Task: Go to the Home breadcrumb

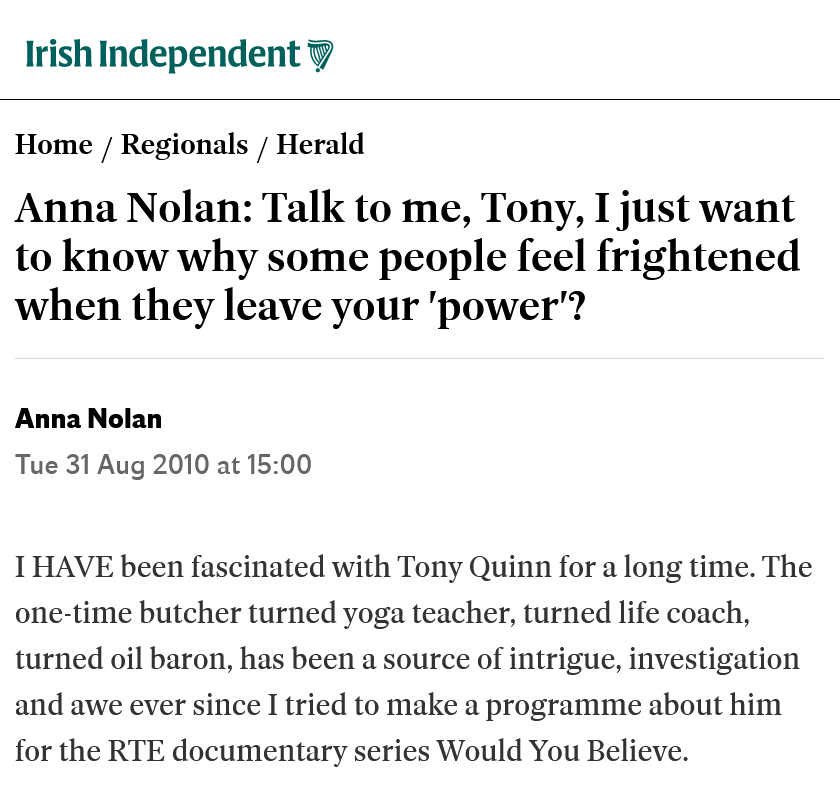Action: (x=54, y=145)
